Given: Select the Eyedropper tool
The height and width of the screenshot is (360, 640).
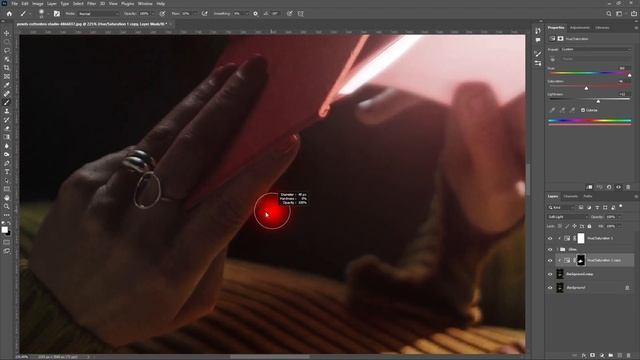Looking at the screenshot, I should tap(7, 85).
